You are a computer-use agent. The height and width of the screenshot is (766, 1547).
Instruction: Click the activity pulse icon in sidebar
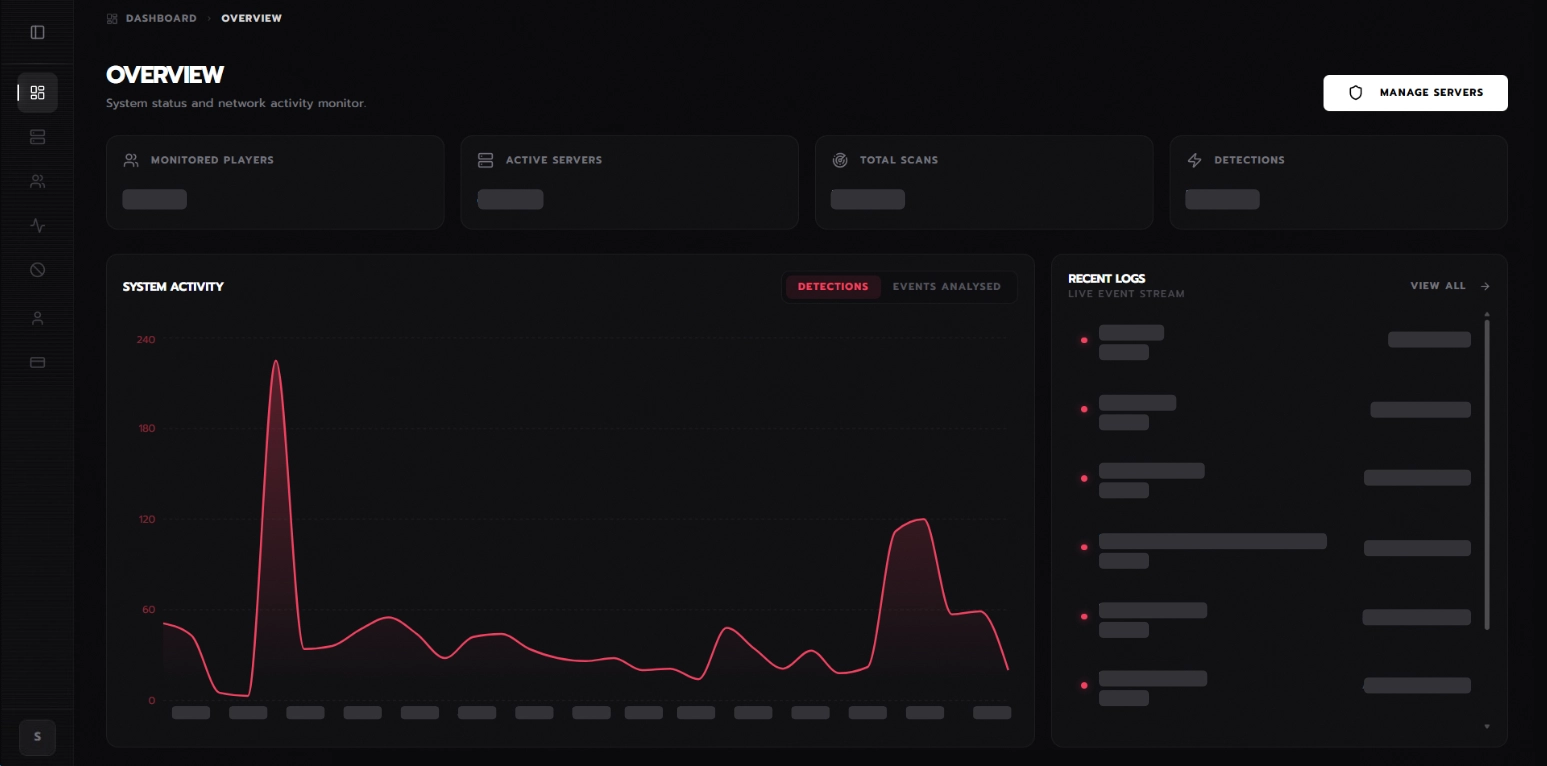[x=37, y=225]
